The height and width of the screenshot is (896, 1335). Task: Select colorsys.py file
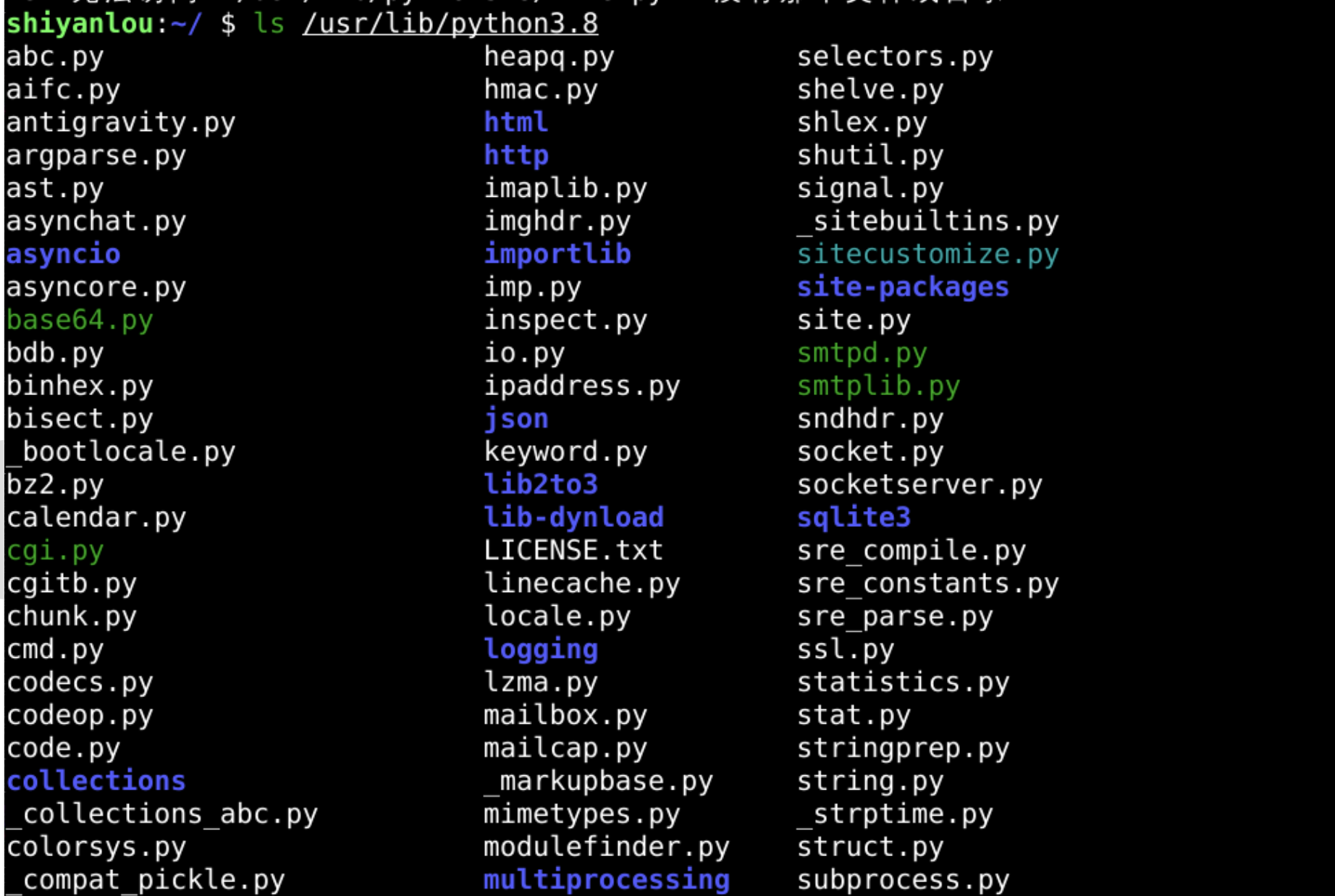[x=96, y=847]
